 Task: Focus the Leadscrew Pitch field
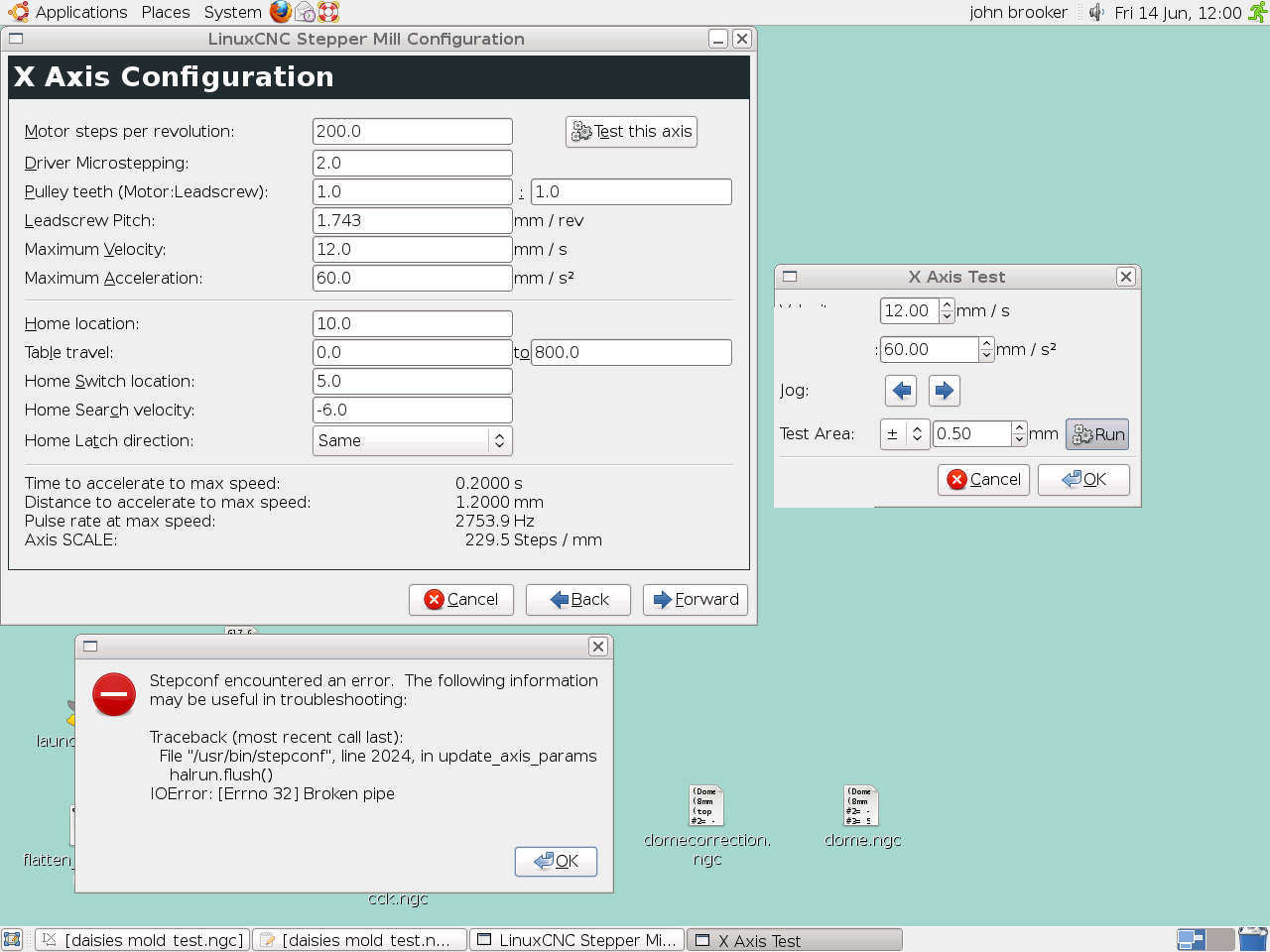pyautogui.click(x=413, y=220)
